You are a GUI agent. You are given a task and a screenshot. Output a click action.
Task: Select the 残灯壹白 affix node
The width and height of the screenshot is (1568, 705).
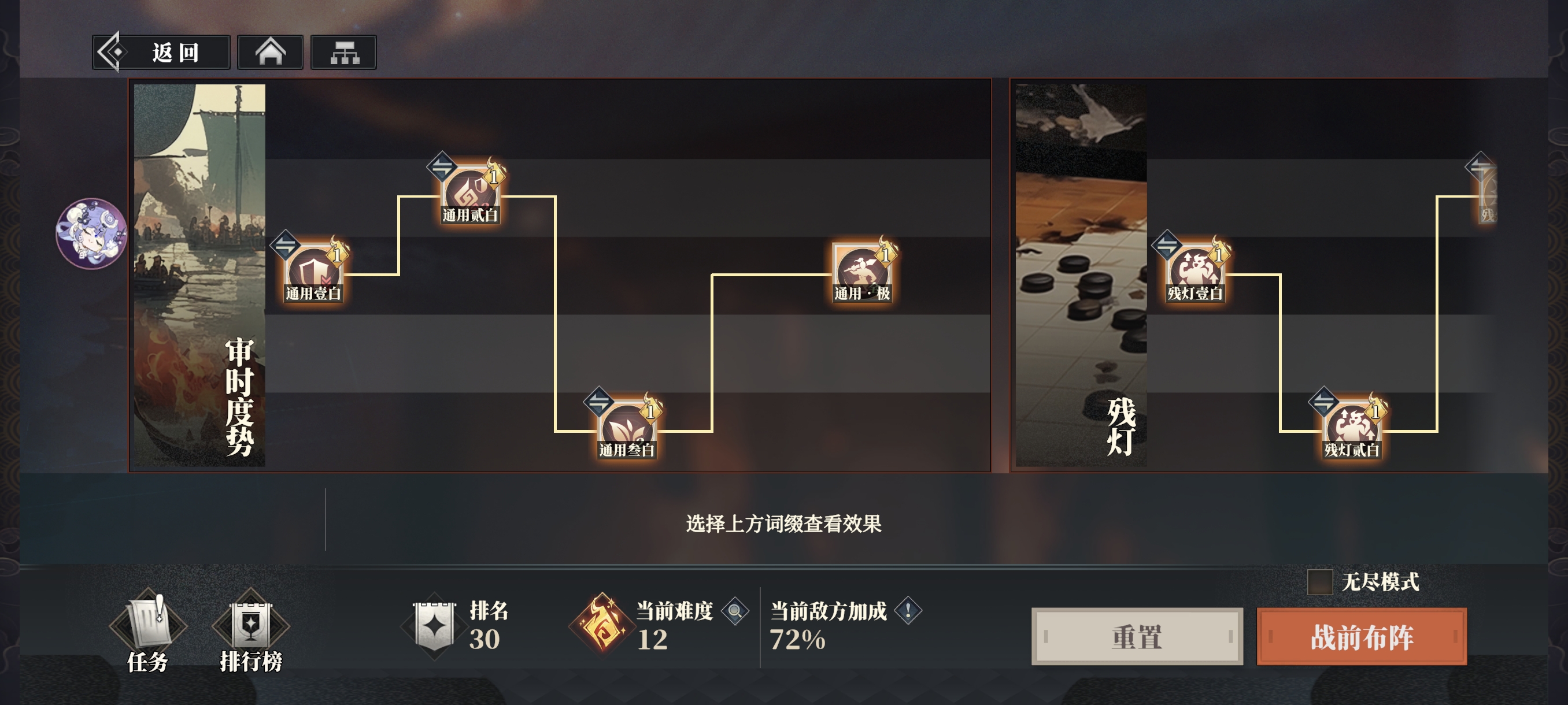pyautogui.click(x=1195, y=273)
